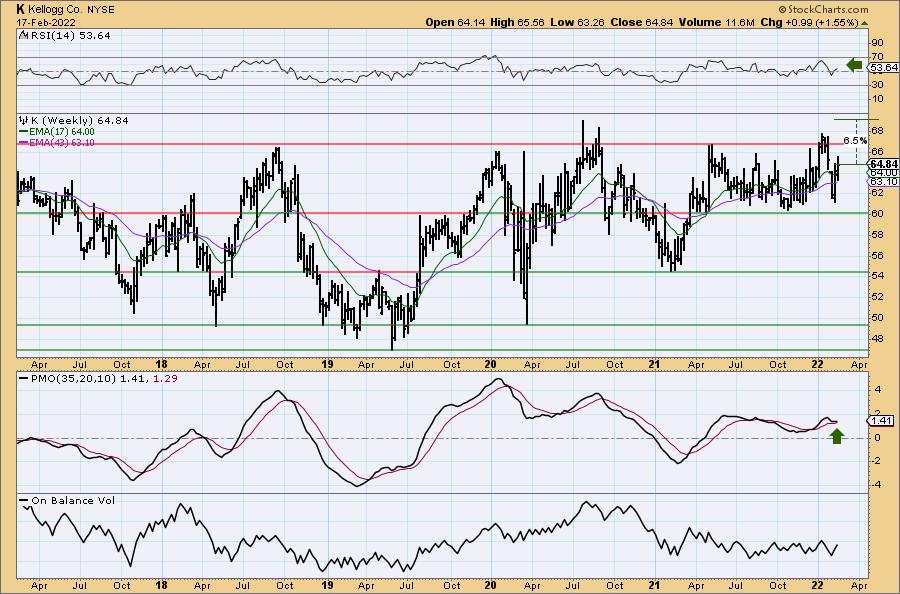
Task: Click the High 65.56 value
Action: [517, 22]
